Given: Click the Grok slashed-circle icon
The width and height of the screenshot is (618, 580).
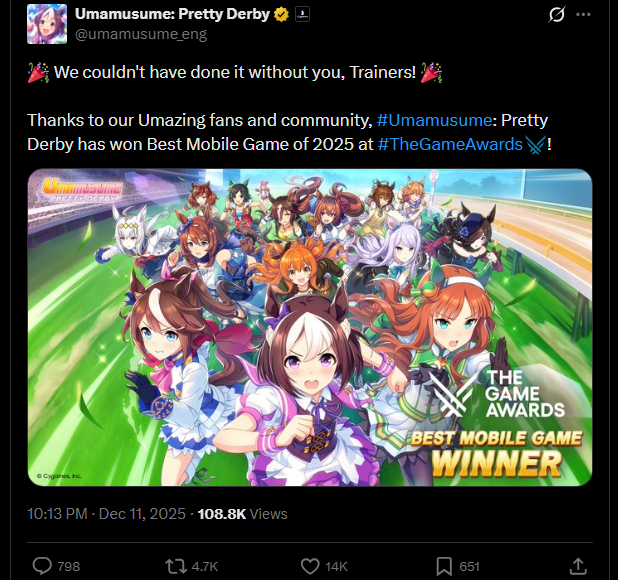Looking at the screenshot, I should 557,15.
